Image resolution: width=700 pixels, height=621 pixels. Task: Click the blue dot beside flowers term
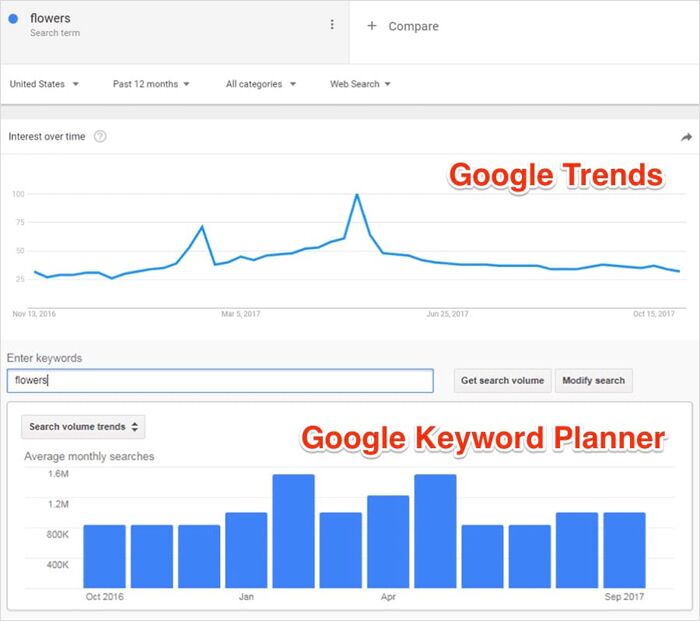13,19
